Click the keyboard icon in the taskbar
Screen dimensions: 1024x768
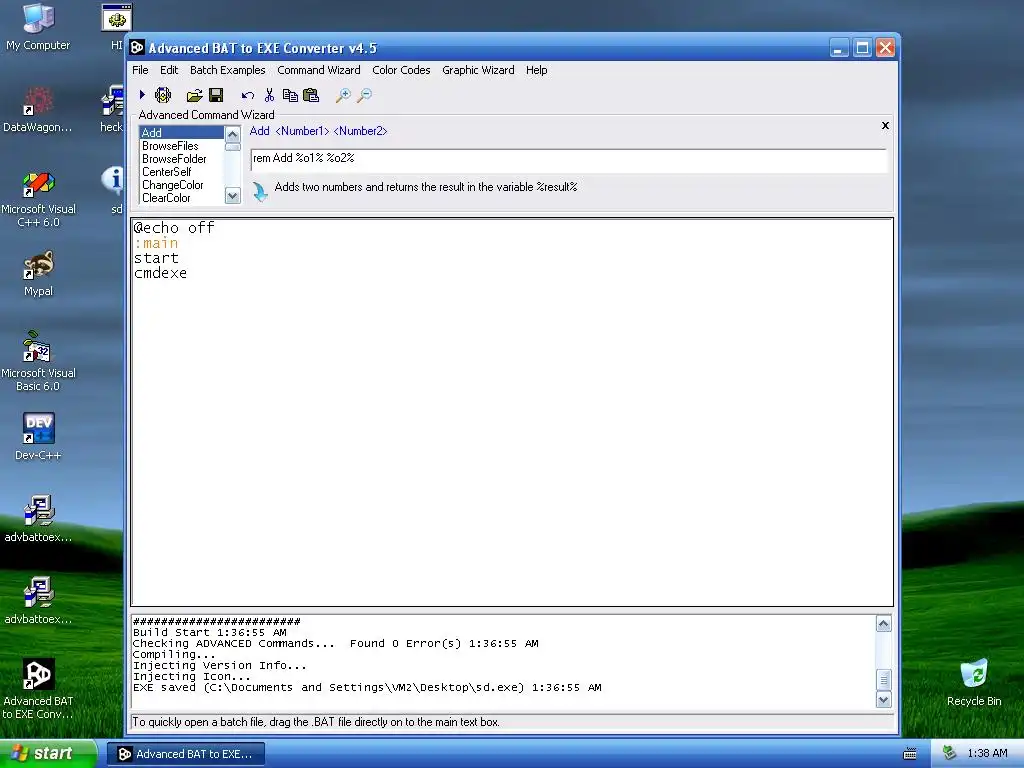pyautogui.click(x=910, y=754)
